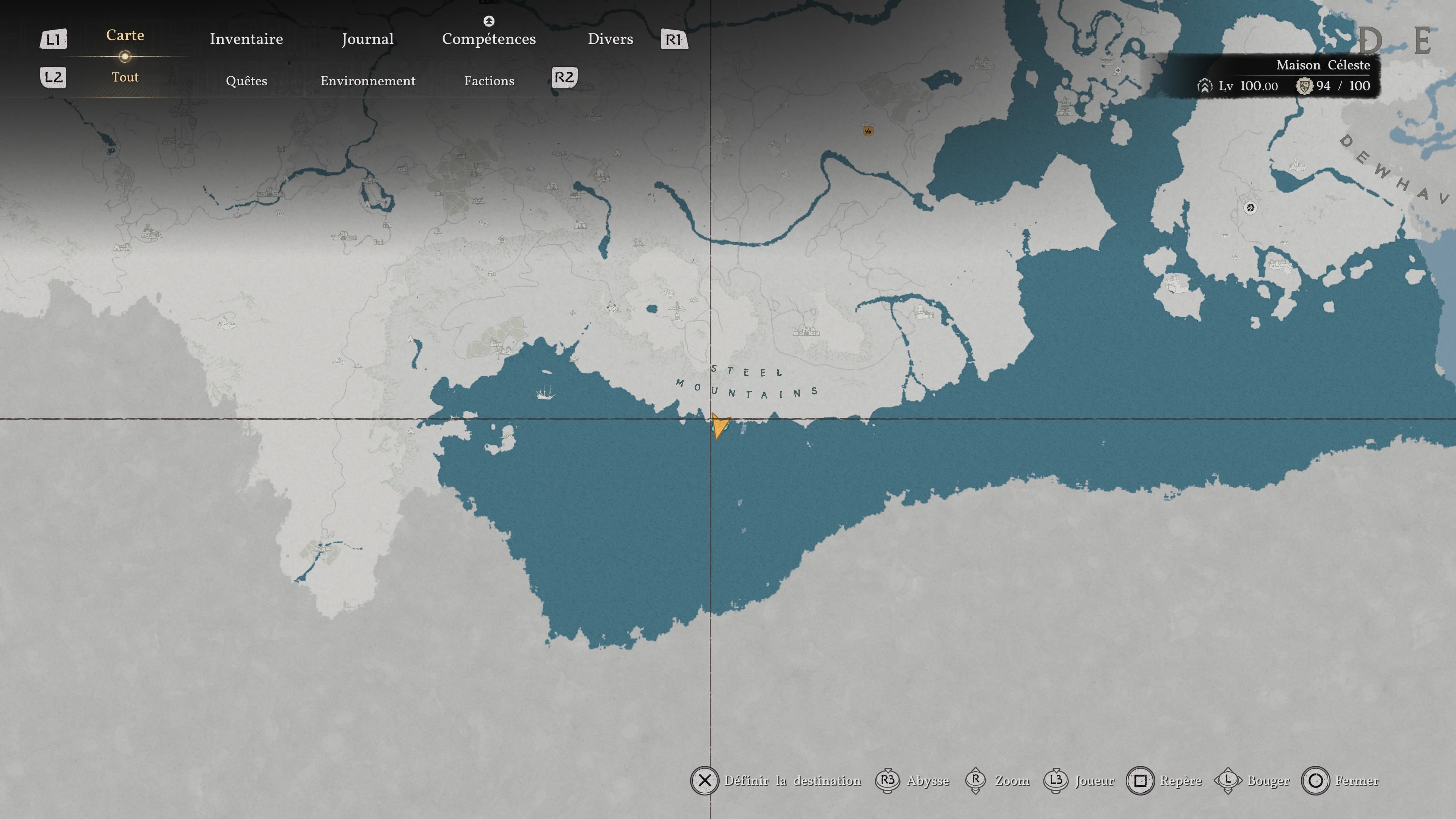1456x819 pixels.
Task: Choose Définir la destination
Action: [792, 781]
